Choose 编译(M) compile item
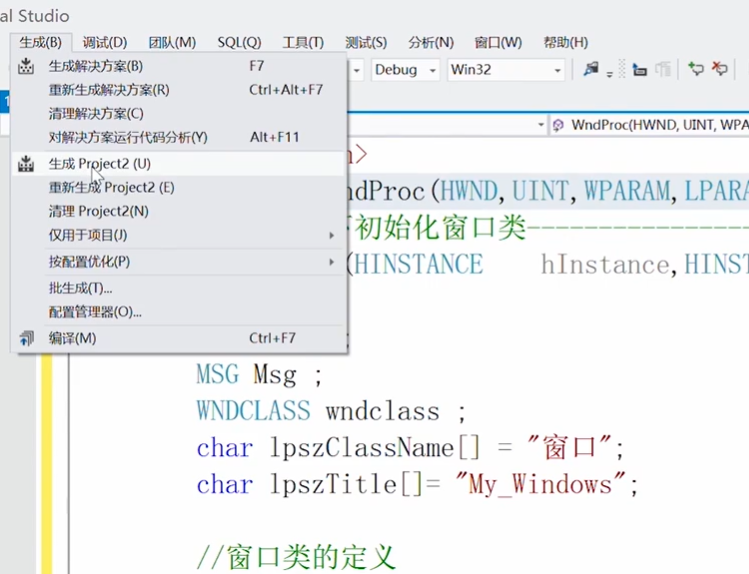 point(179,338)
